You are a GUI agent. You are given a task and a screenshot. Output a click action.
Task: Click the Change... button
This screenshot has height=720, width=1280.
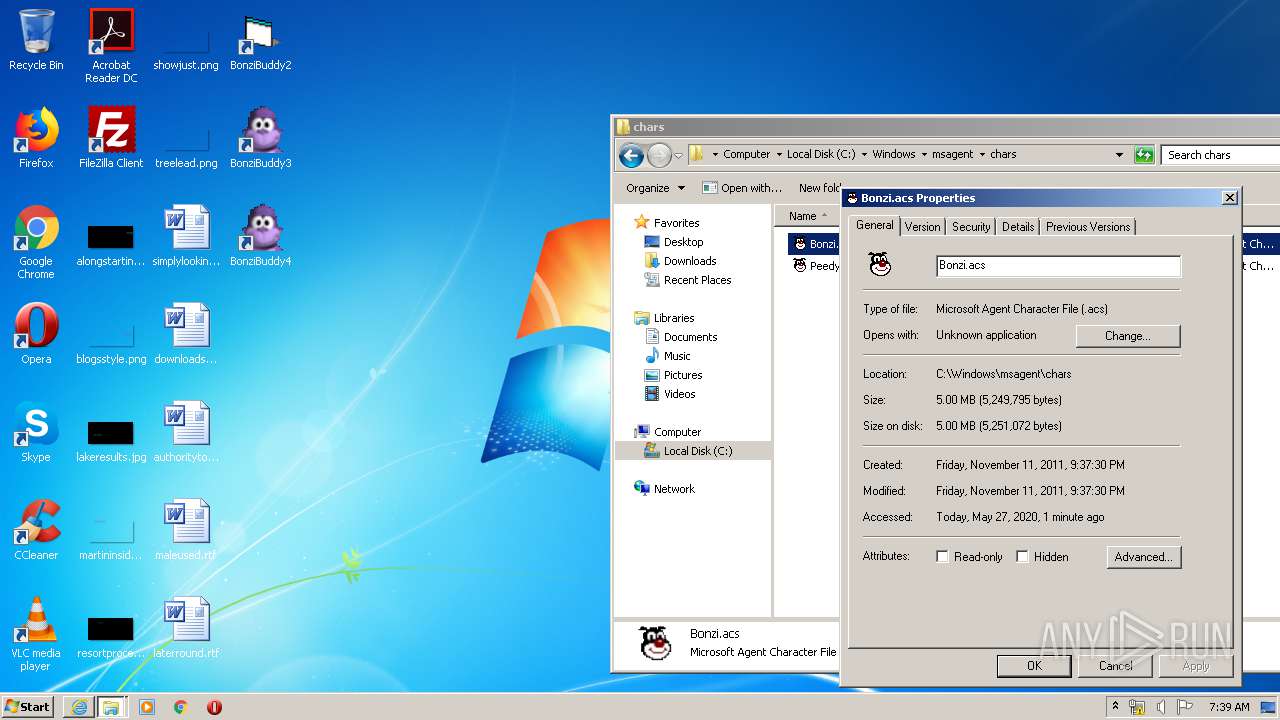coord(1128,336)
